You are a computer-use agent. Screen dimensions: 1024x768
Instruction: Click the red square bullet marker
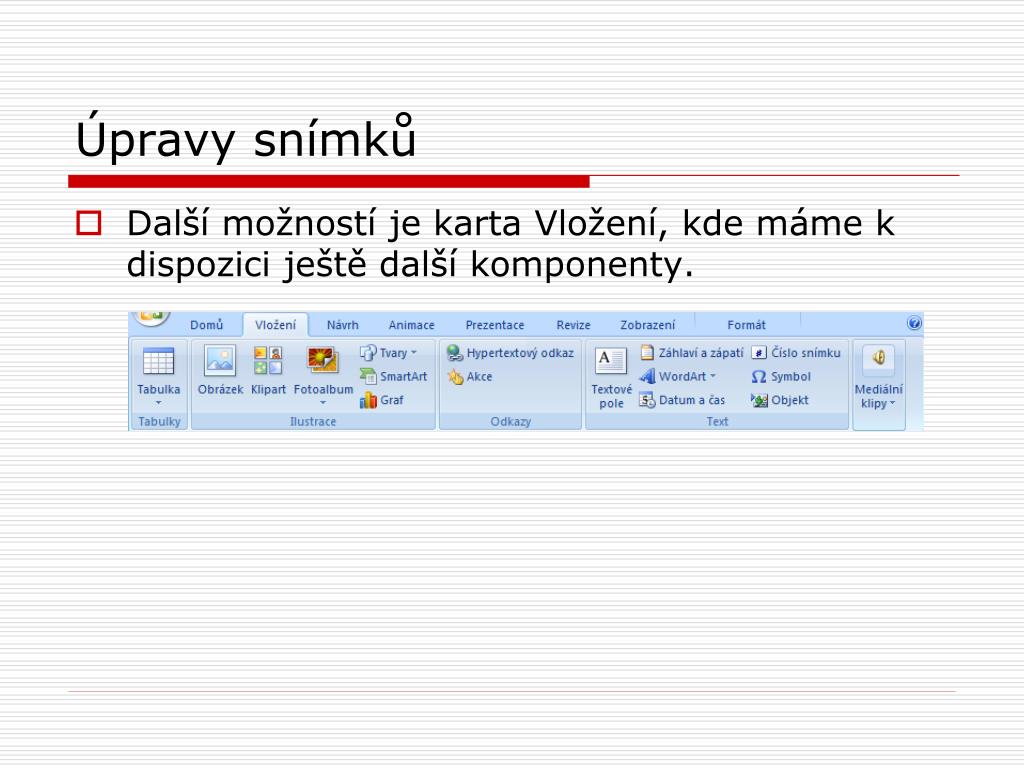coord(89,223)
